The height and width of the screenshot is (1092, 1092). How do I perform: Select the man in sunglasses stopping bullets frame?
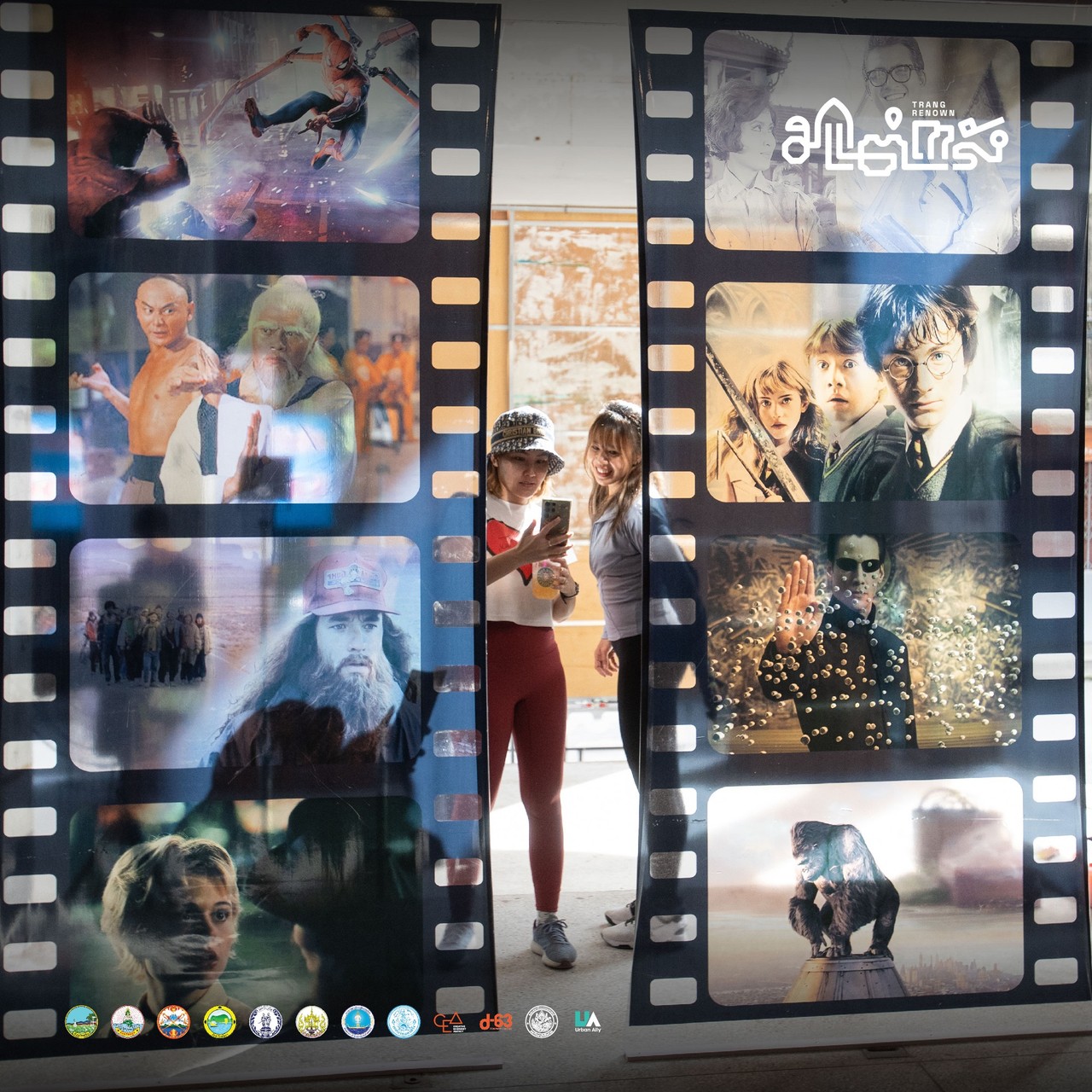click(864, 644)
